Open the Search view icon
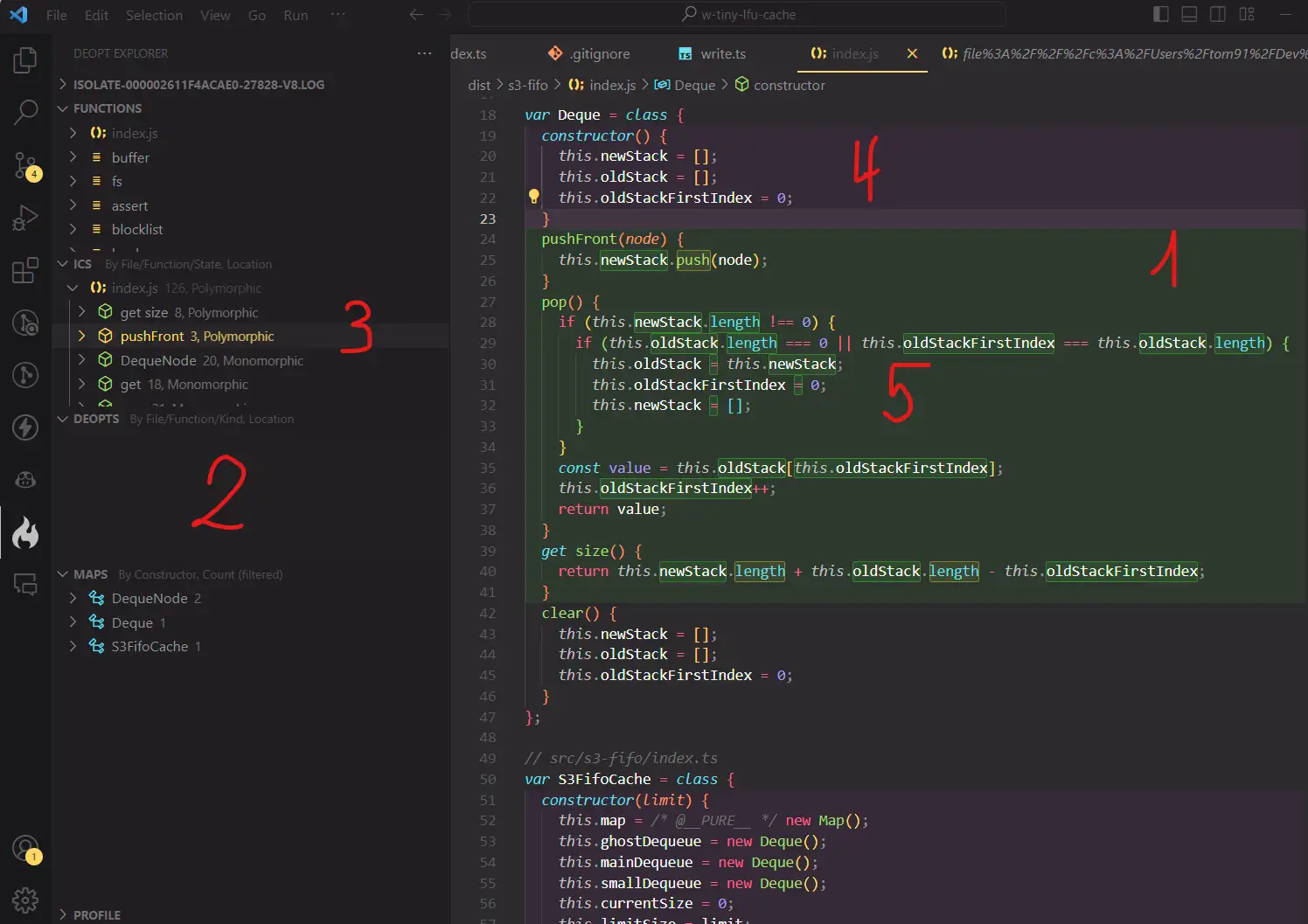 (x=25, y=112)
